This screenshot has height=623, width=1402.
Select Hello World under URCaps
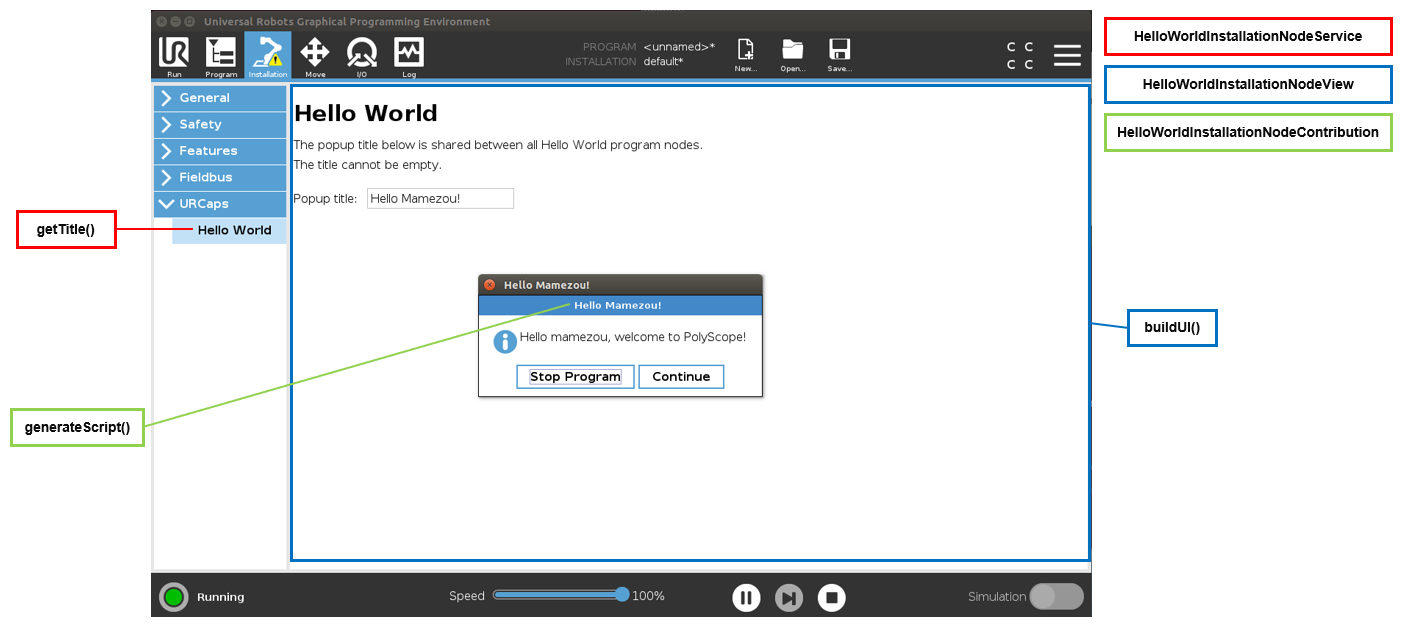[x=229, y=230]
